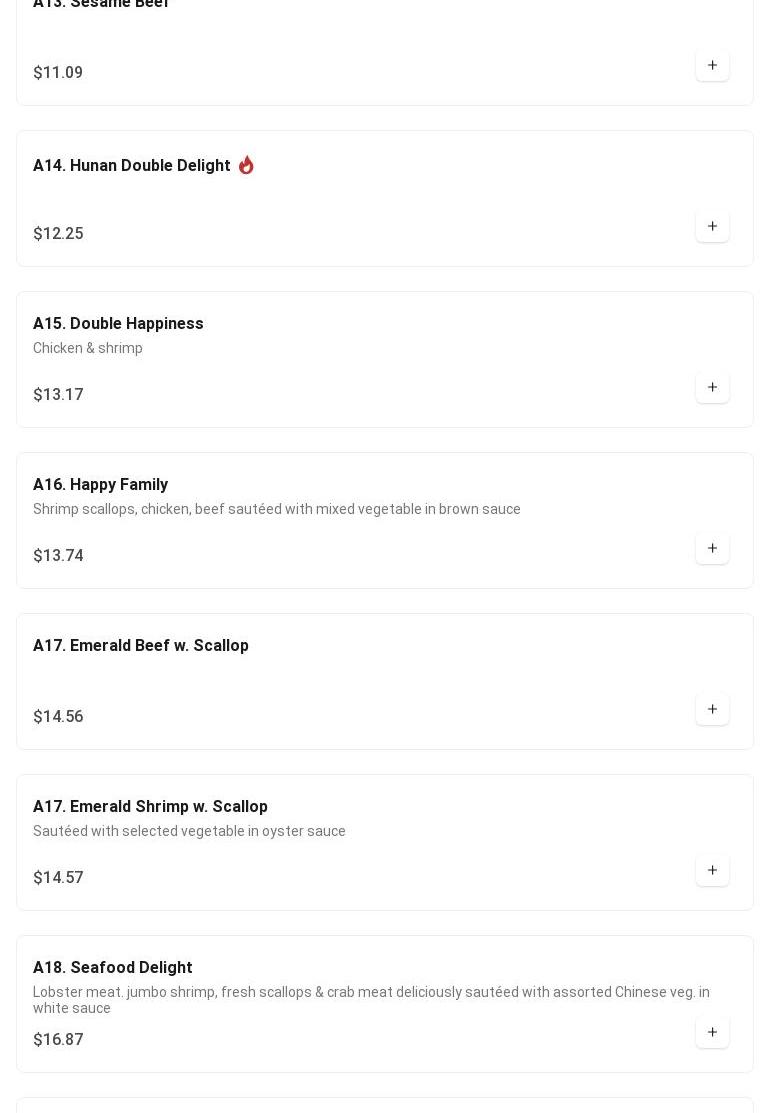
Task: Open A15 Double Happiness item title
Action: [x=118, y=324]
